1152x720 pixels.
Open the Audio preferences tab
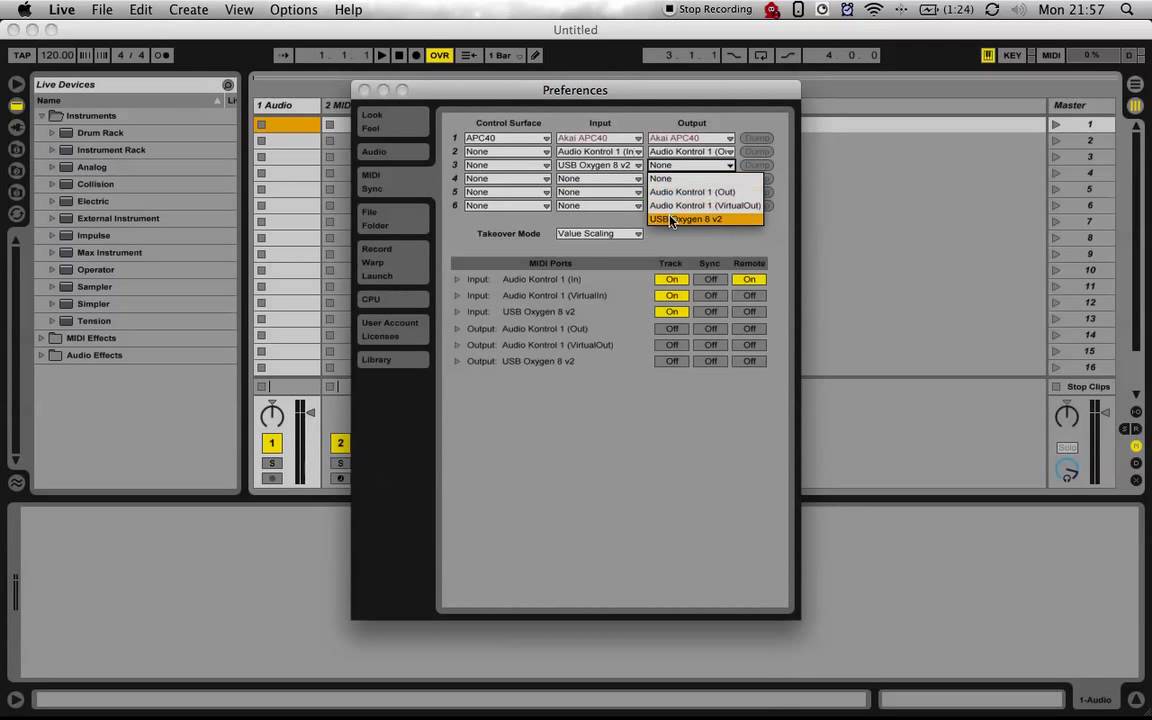click(x=393, y=151)
